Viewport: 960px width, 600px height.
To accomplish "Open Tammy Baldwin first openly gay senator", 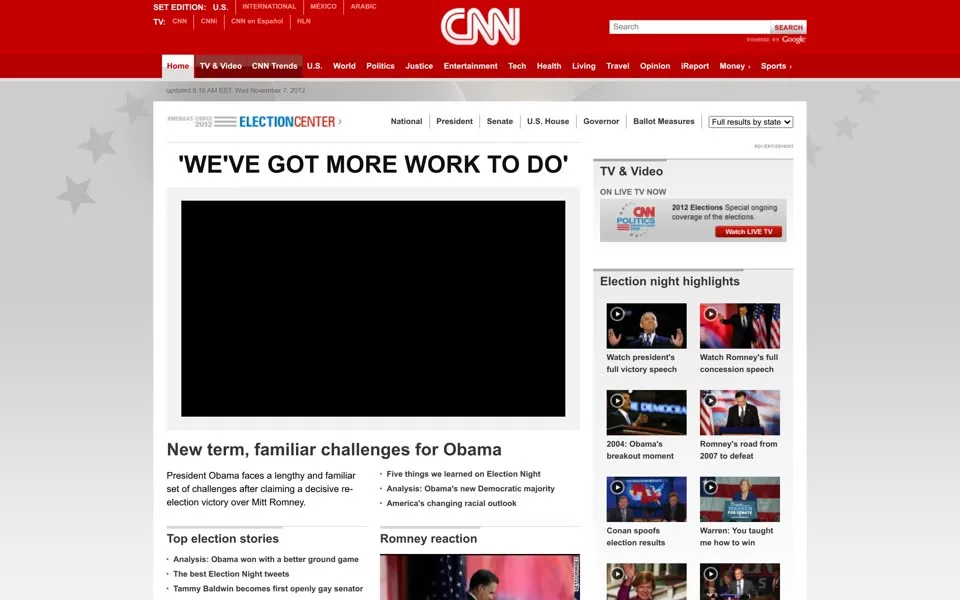I will pyautogui.click(x=268, y=588).
